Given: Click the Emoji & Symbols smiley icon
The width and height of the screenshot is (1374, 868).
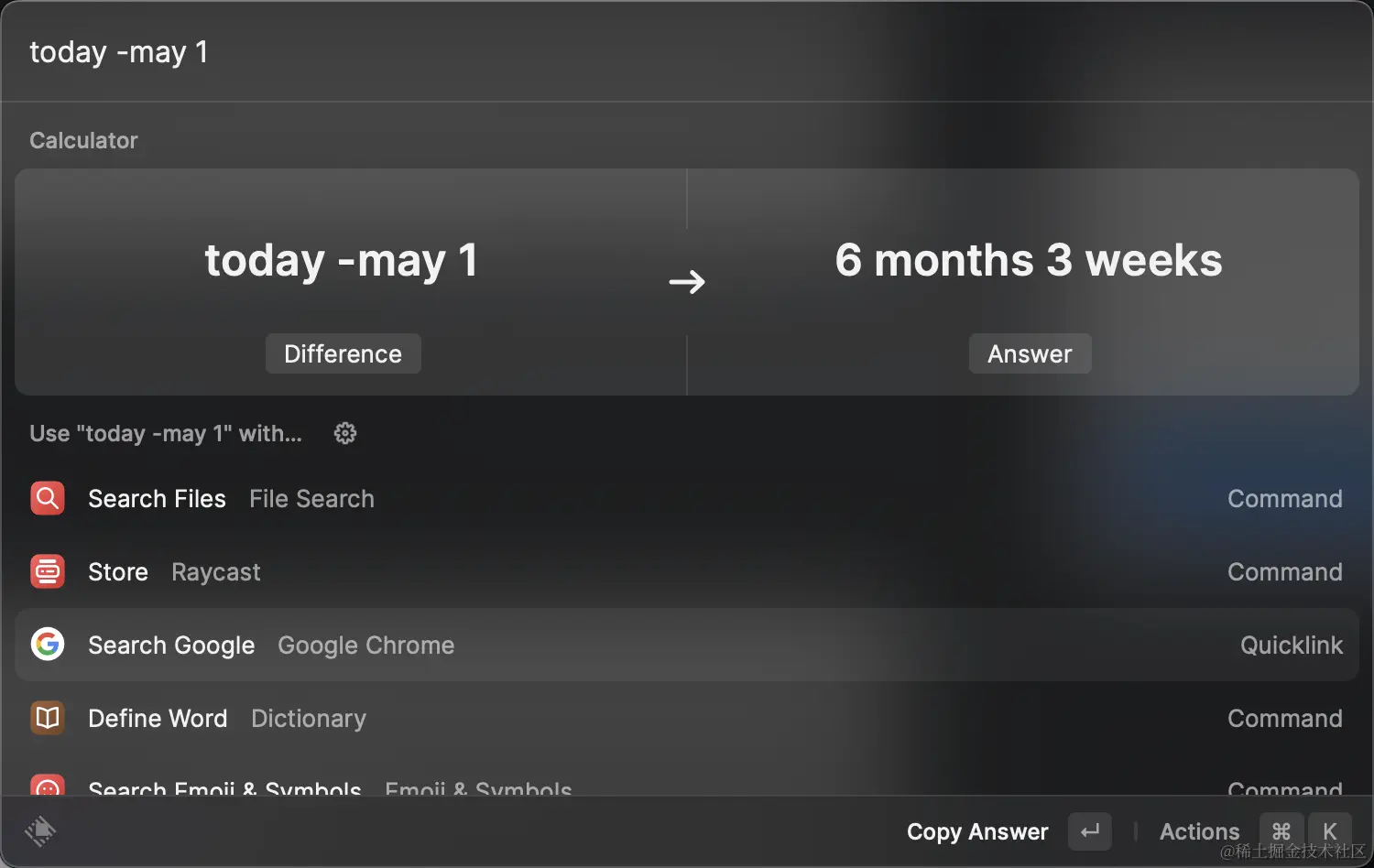Looking at the screenshot, I should tap(48, 786).
